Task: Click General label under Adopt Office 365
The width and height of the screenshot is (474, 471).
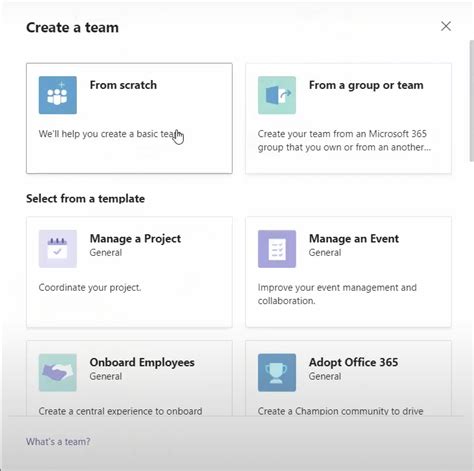Action: pos(325,376)
